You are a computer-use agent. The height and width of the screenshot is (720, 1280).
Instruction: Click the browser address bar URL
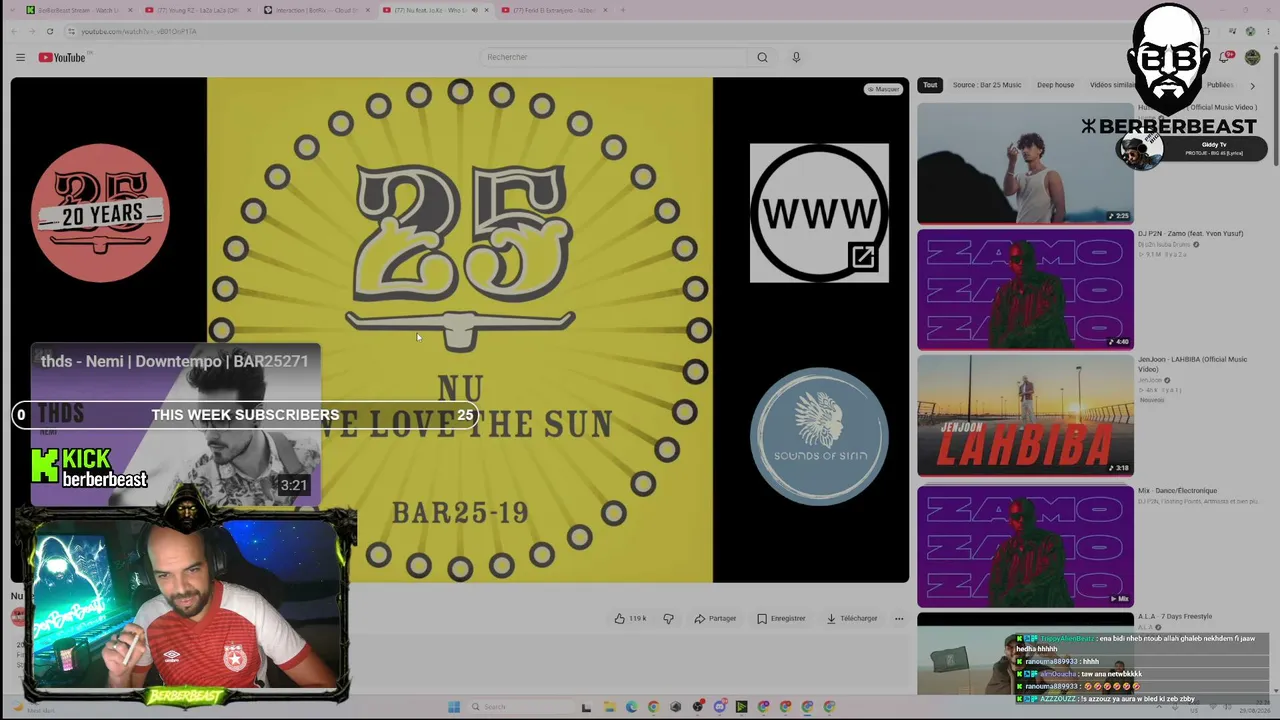coord(139,31)
